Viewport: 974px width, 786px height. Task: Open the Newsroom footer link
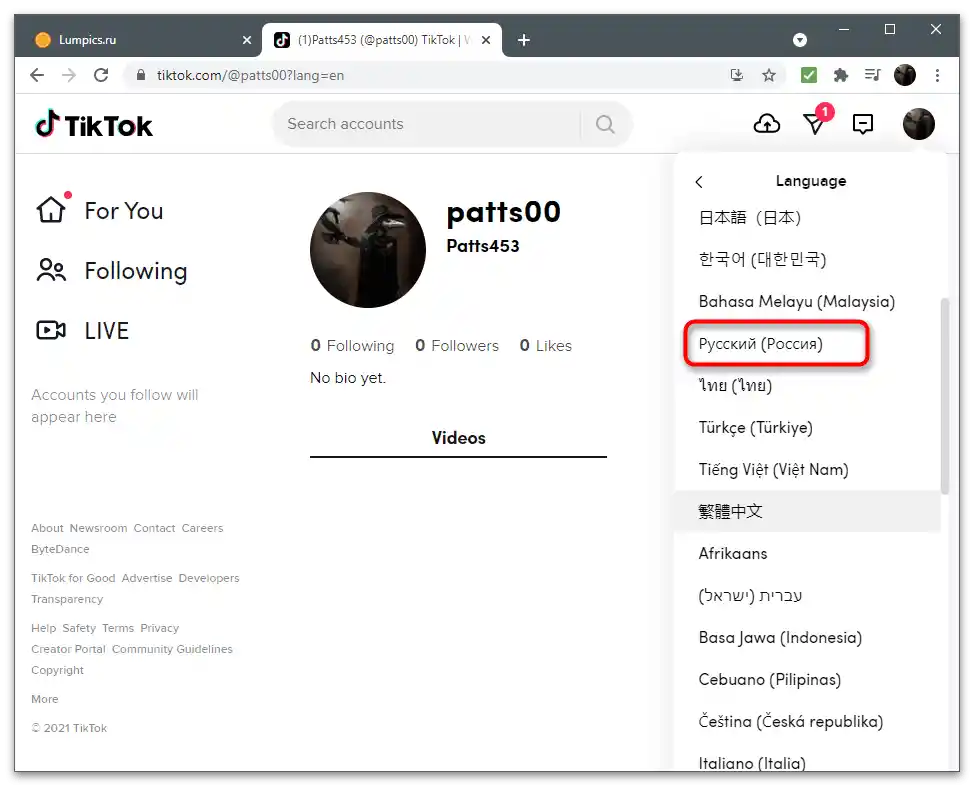(x=98, y=528)
